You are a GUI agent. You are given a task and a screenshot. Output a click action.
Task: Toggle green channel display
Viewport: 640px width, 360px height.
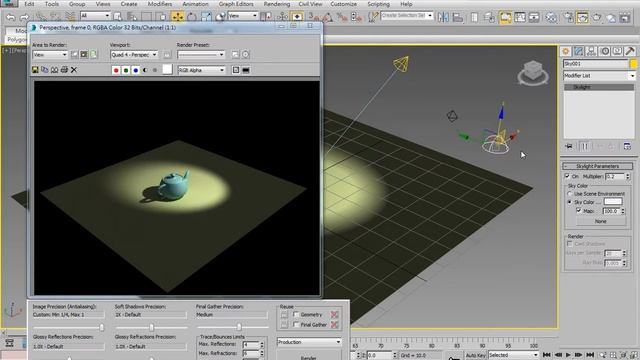[126, 70]
